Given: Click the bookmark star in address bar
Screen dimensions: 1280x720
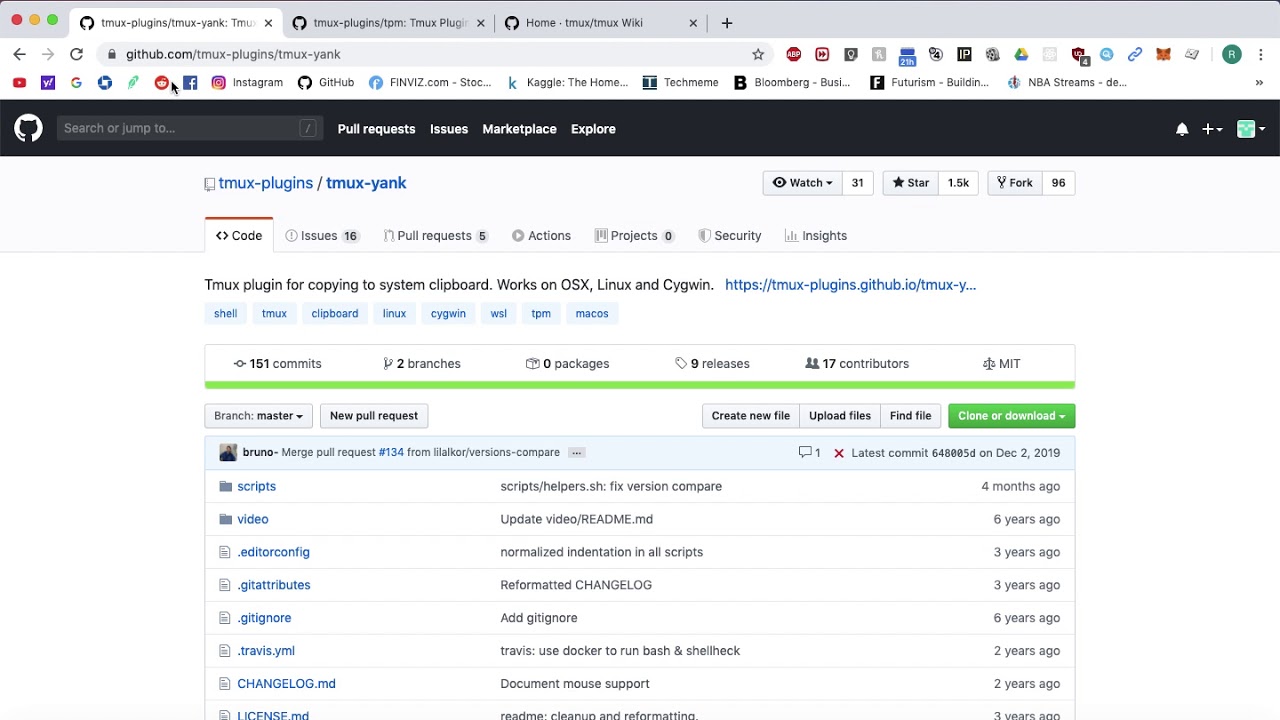Looking at the screenshot, I should pos(758,54).
